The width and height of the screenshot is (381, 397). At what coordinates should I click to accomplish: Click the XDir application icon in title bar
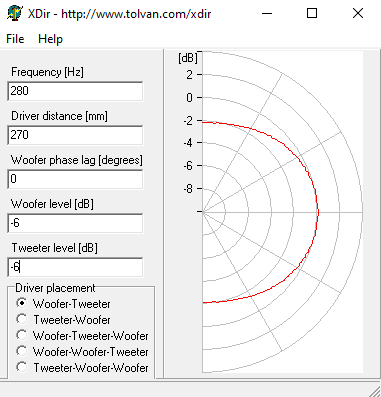click(15, 14)
